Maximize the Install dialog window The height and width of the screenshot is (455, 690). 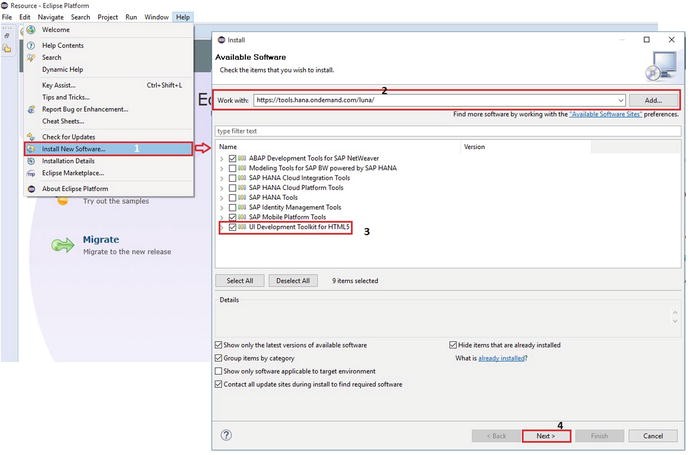646,40
